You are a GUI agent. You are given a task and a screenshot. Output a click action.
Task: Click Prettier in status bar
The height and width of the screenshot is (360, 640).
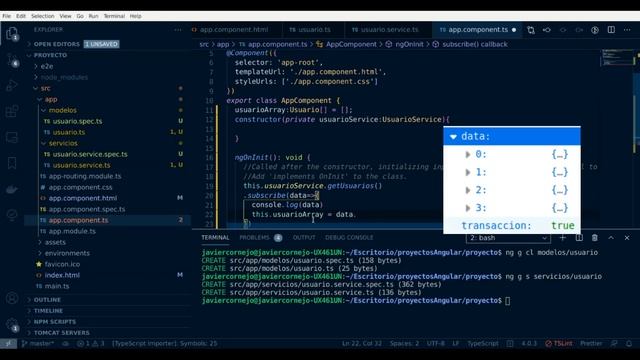[591, 344]
